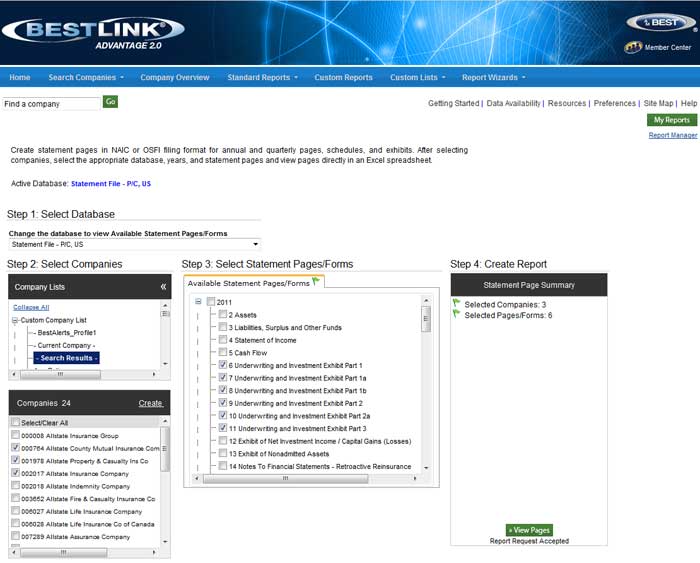The height and width of the screenshot is (563, 700).
Task: Click the My Reports button
Action: coord(672,120)
